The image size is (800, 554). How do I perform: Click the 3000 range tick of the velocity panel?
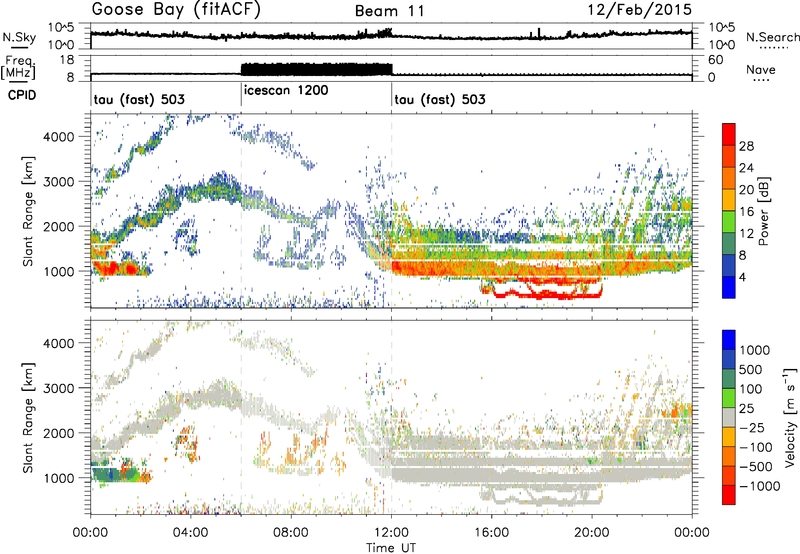[58, 388]
